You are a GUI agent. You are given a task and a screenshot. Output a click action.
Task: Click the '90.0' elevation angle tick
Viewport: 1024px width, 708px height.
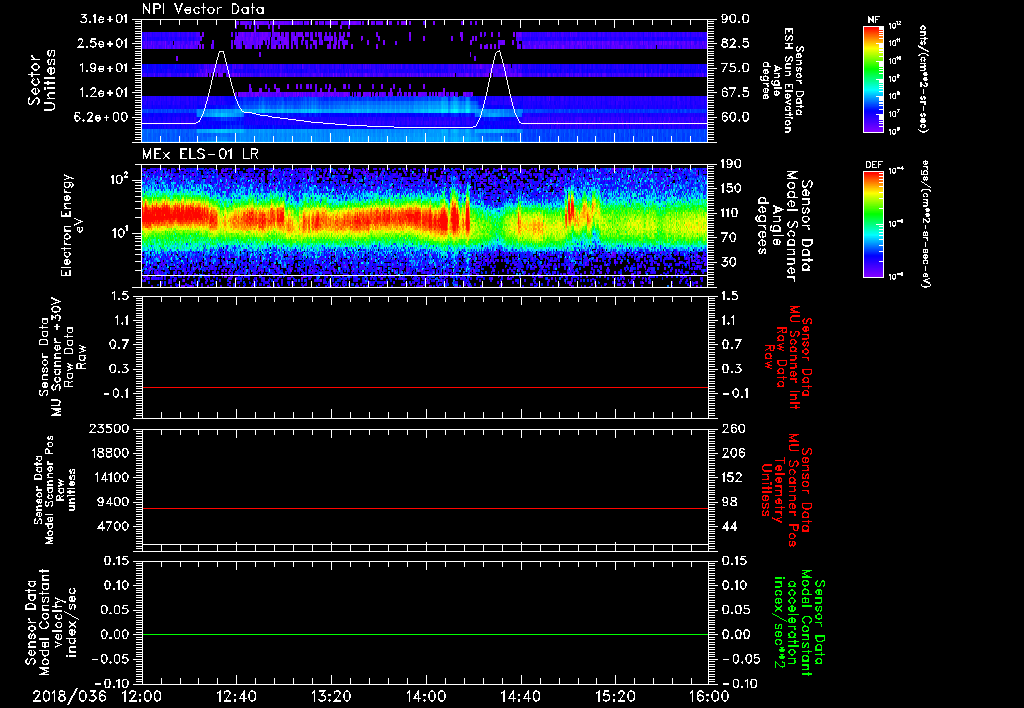coord(735,20)
